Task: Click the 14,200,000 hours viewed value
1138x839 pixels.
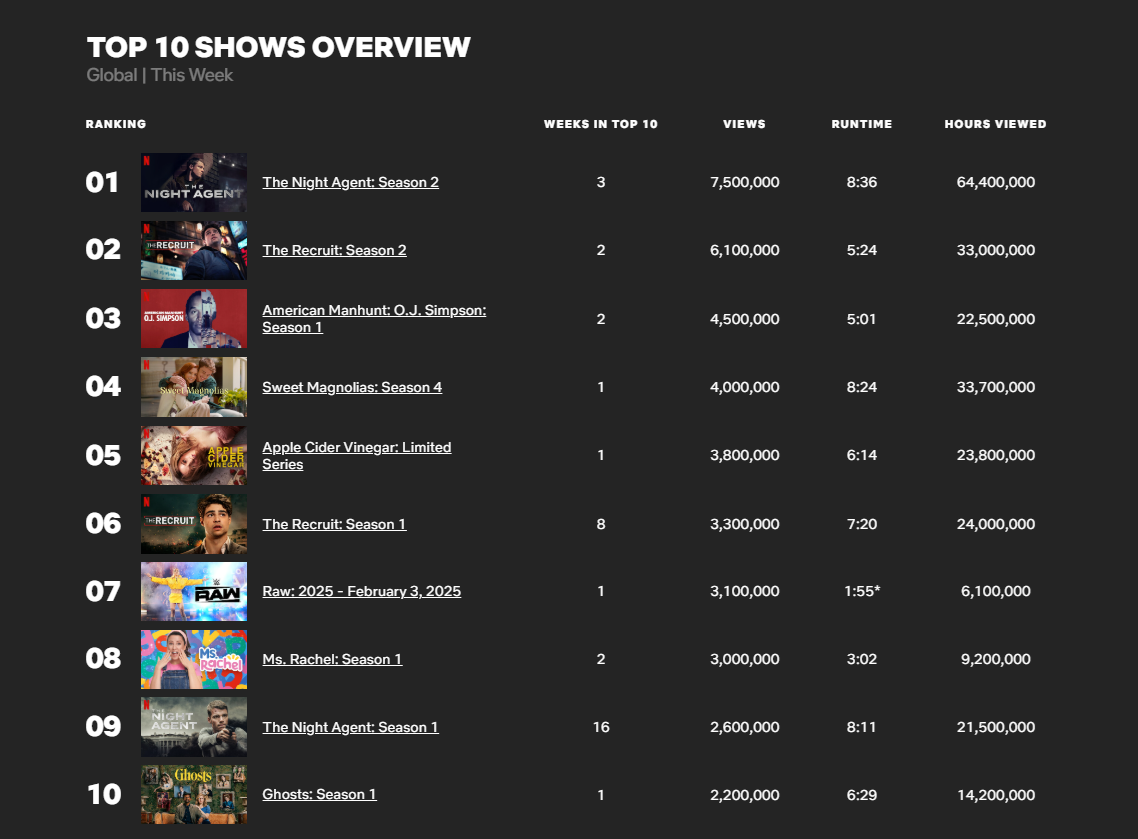Action: pos(996,795)
